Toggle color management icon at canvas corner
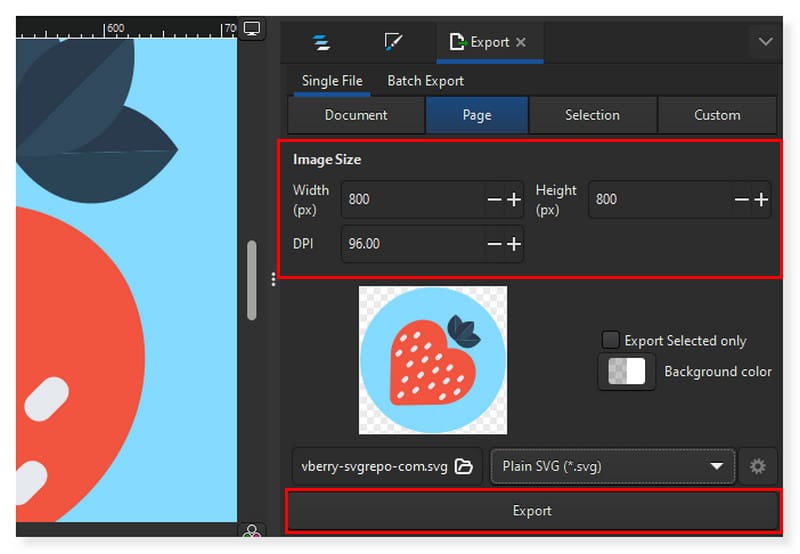800x554 pixels. pyautogui.click(x=252, y=532)
